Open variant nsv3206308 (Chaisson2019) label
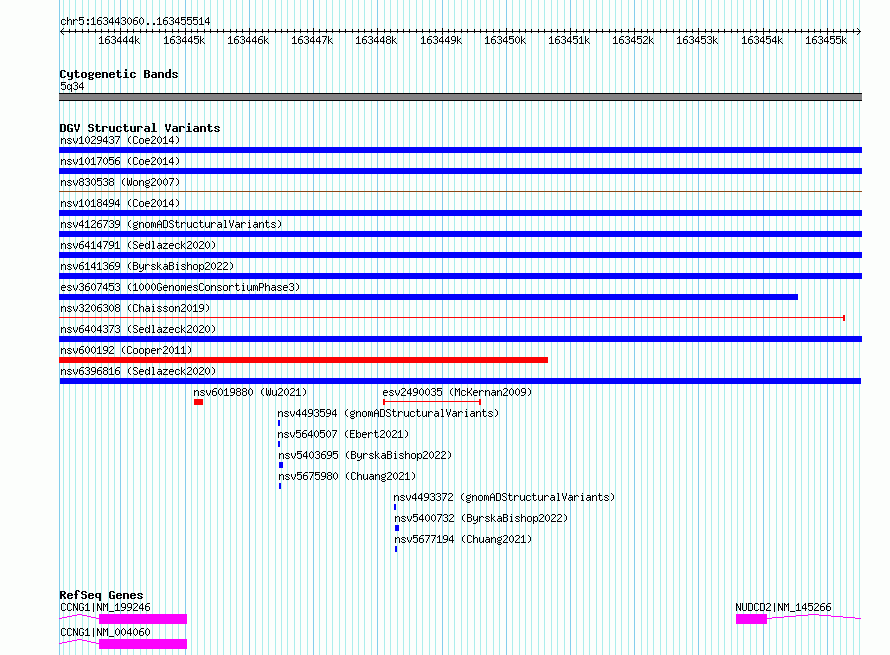 point(135,308)
